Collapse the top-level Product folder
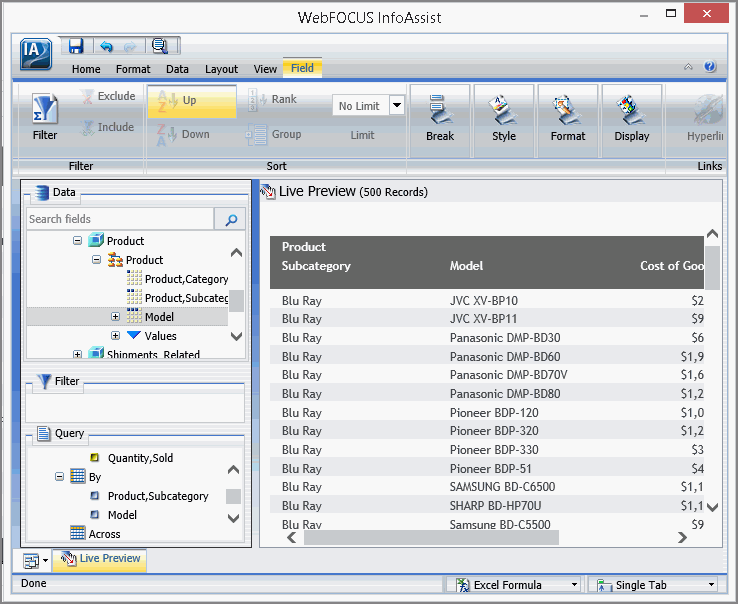The width and height of the screenshot is (738, 604). click(x=78, y=241)
